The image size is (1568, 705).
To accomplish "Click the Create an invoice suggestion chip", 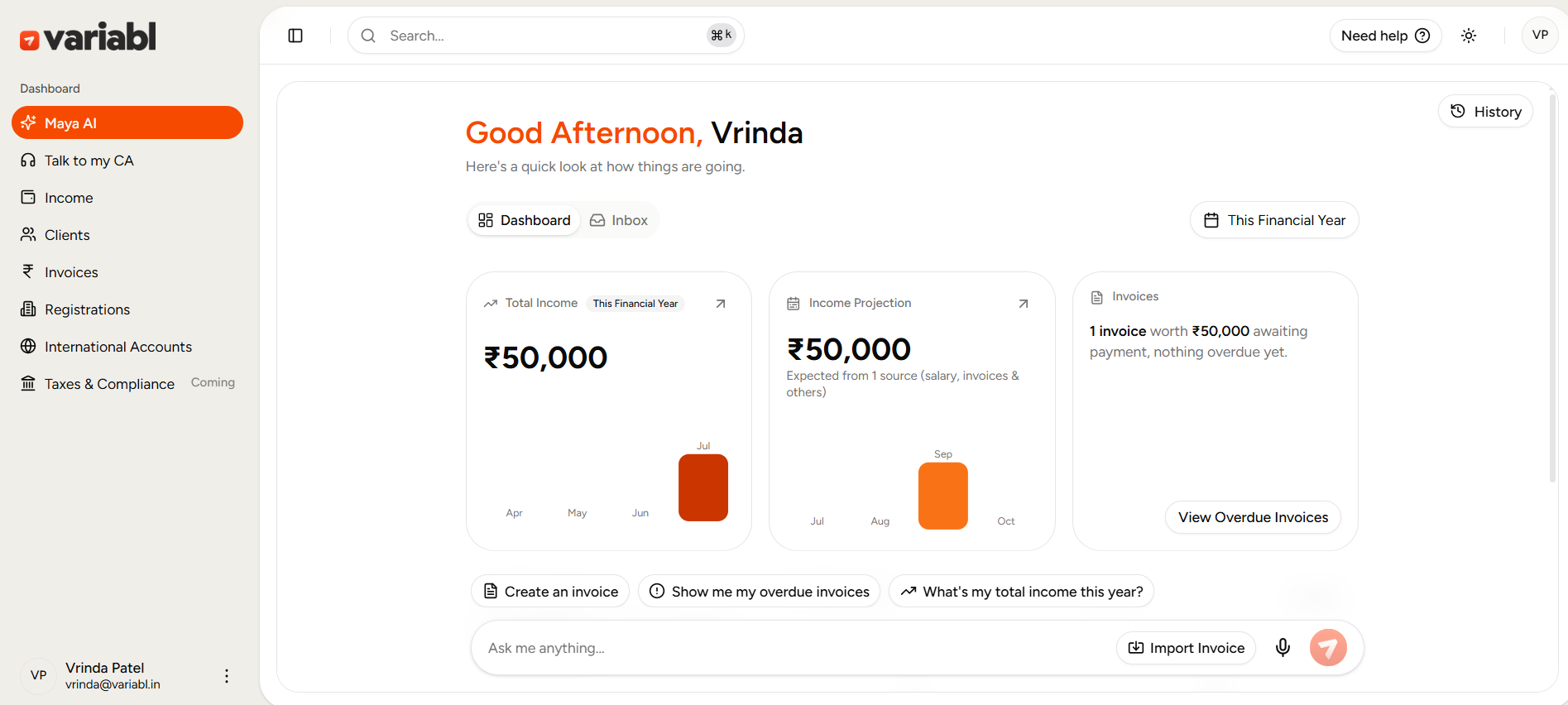I will tap(550, 592).
